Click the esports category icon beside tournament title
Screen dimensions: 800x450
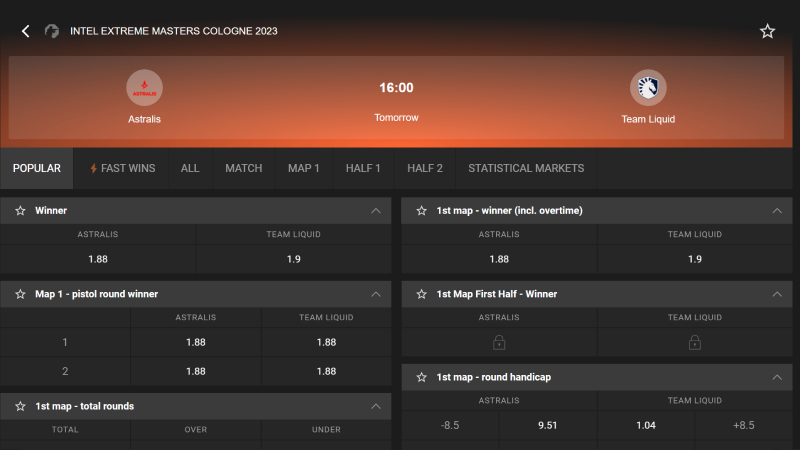52,31
